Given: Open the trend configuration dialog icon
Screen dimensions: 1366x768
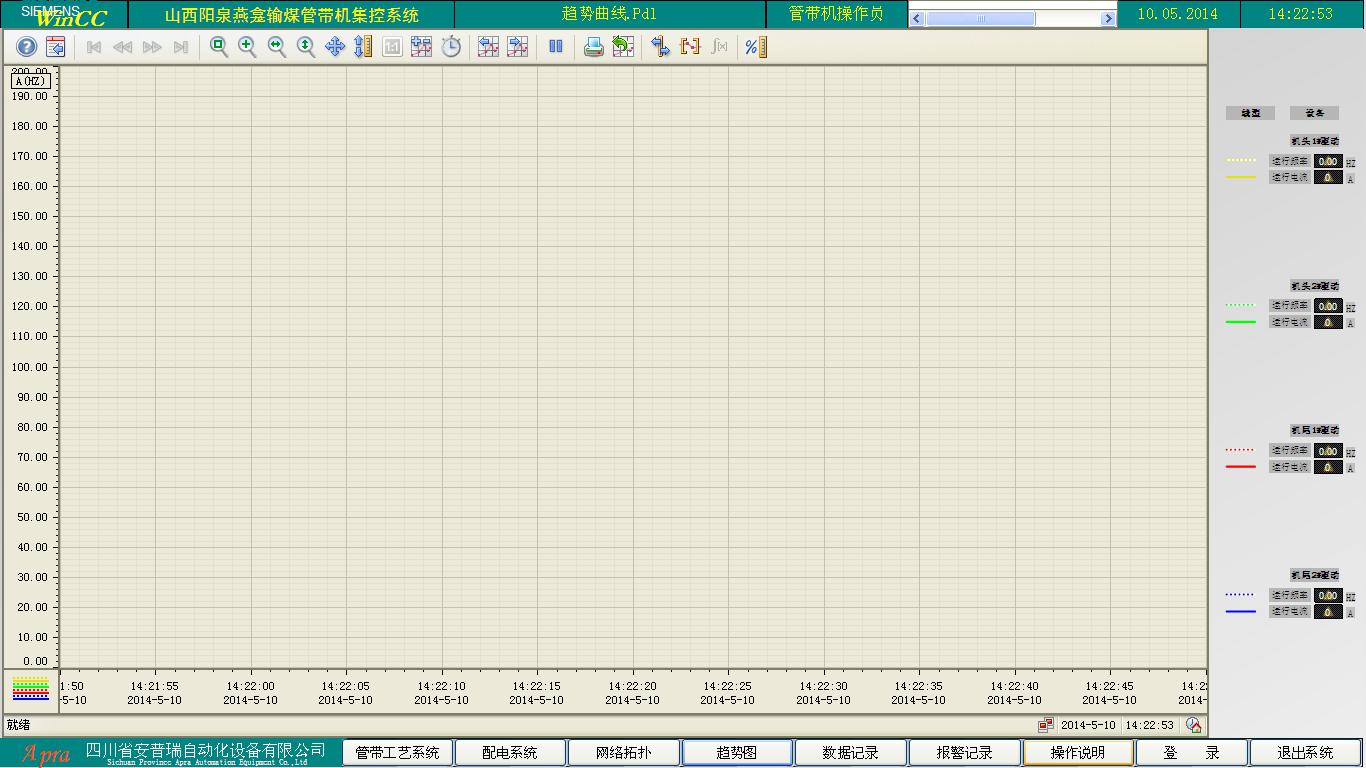Looking at the screenshot, I should click(x=56, y=47).
